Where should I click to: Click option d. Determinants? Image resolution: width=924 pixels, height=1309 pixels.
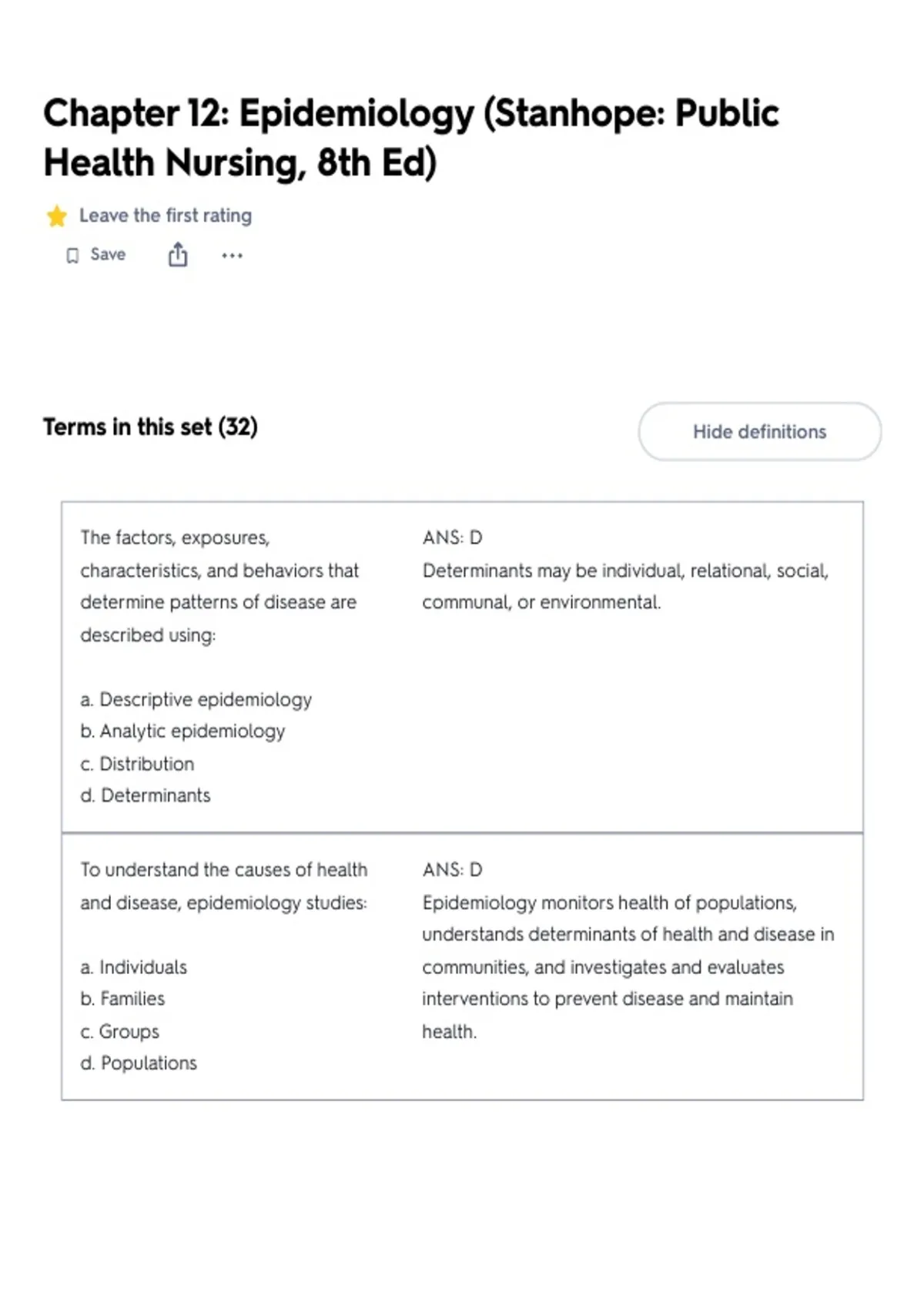145,795
